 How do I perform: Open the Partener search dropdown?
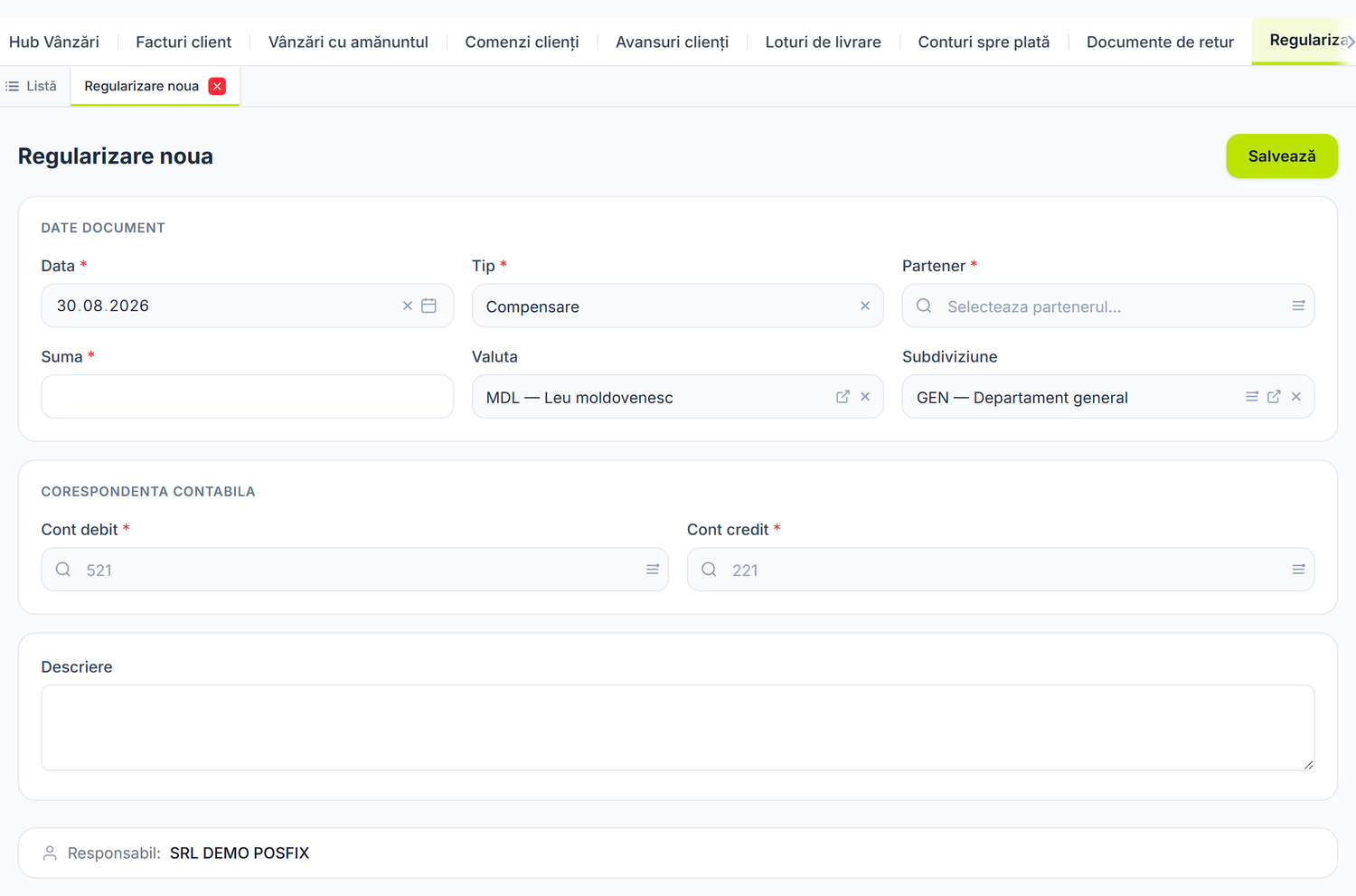1108,306
